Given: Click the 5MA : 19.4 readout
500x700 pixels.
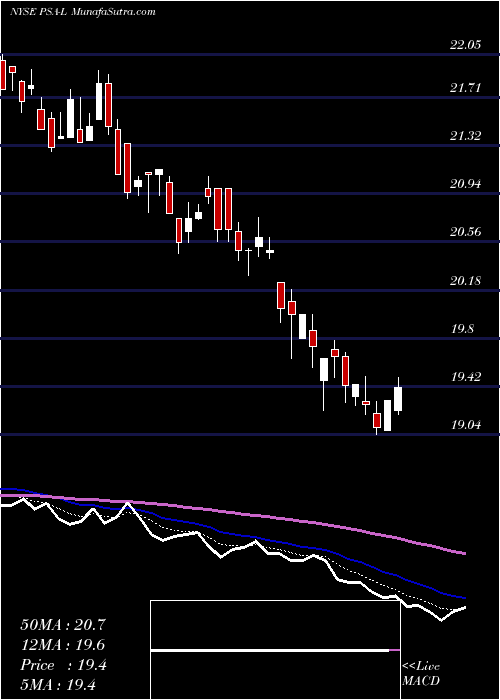Looking at the screenshot, I should (x=58, y=684).
